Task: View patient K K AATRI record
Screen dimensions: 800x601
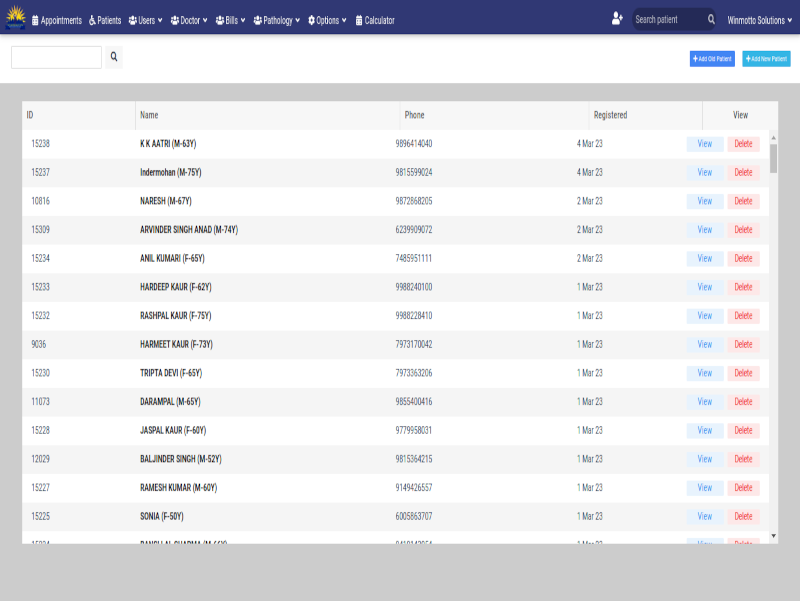Action: [x=705, y=144]
